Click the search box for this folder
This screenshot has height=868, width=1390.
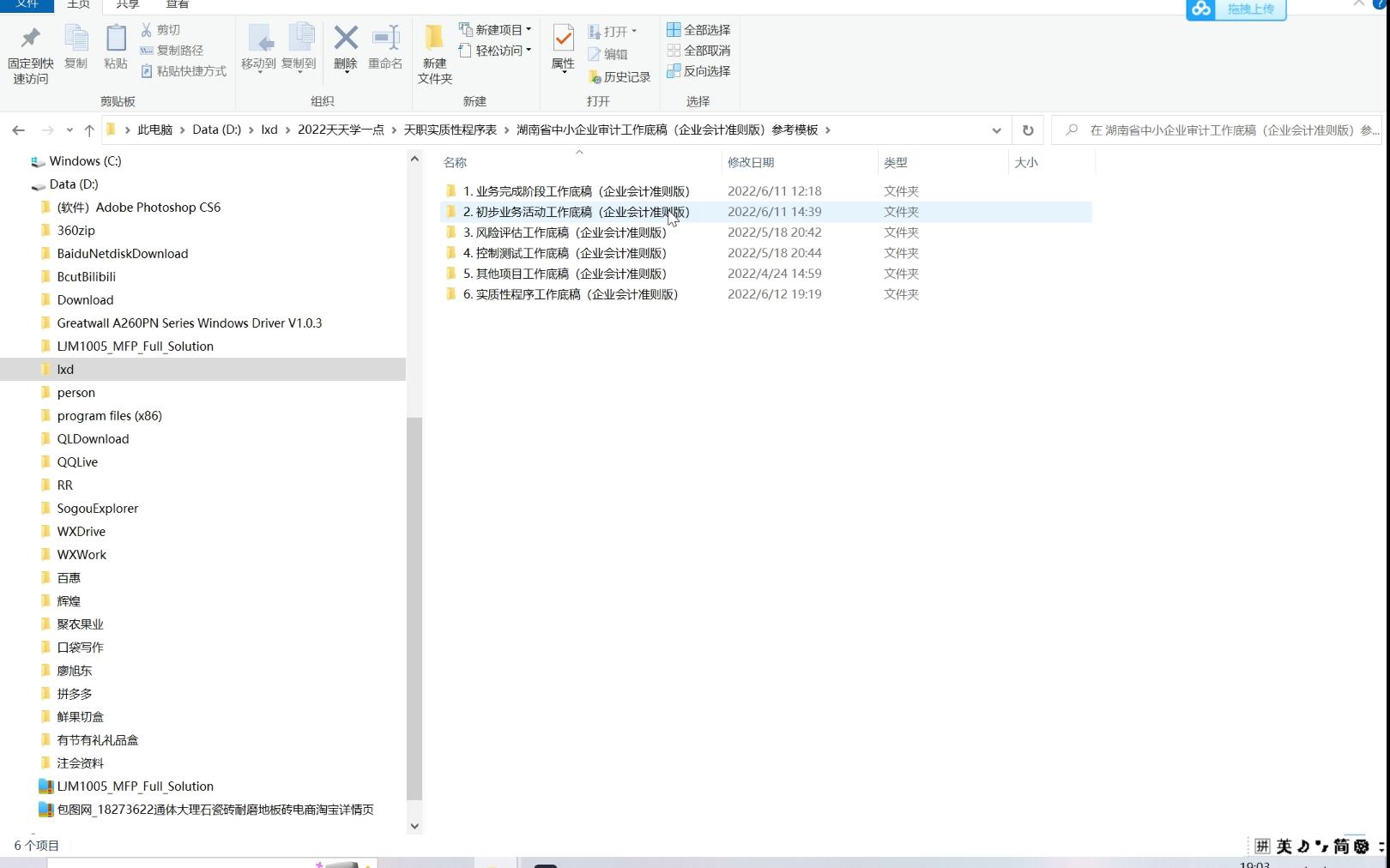1217,130
